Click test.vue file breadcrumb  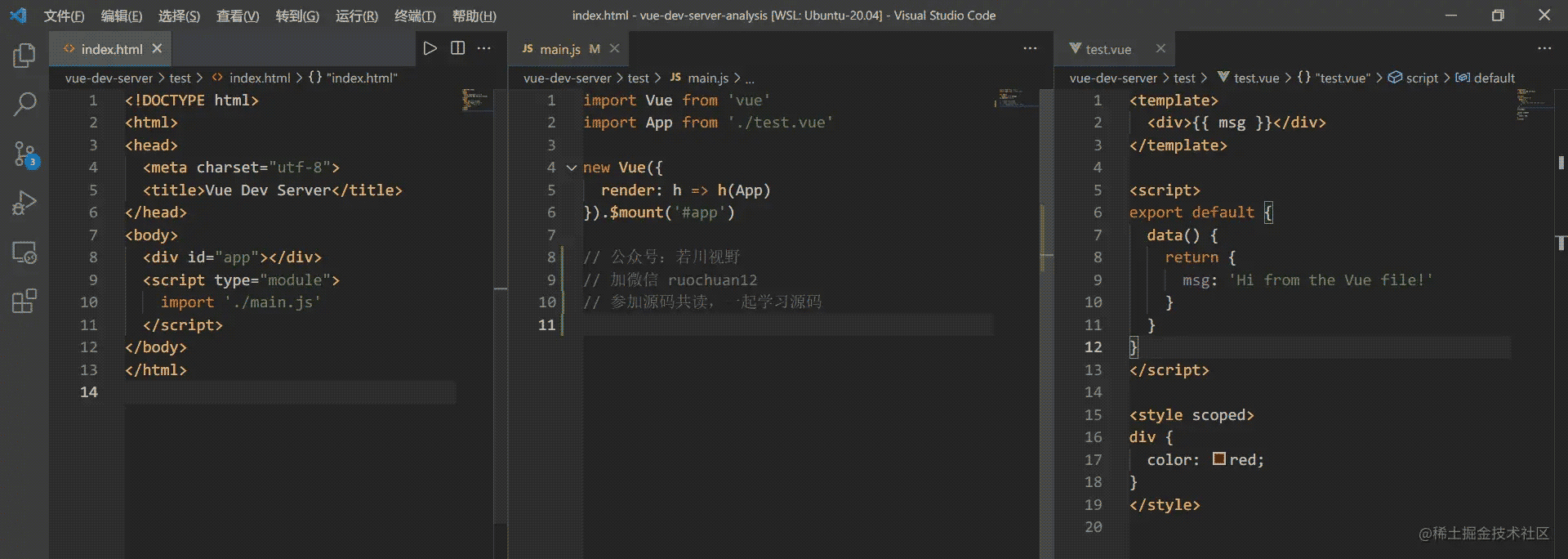coord(1248,78)
